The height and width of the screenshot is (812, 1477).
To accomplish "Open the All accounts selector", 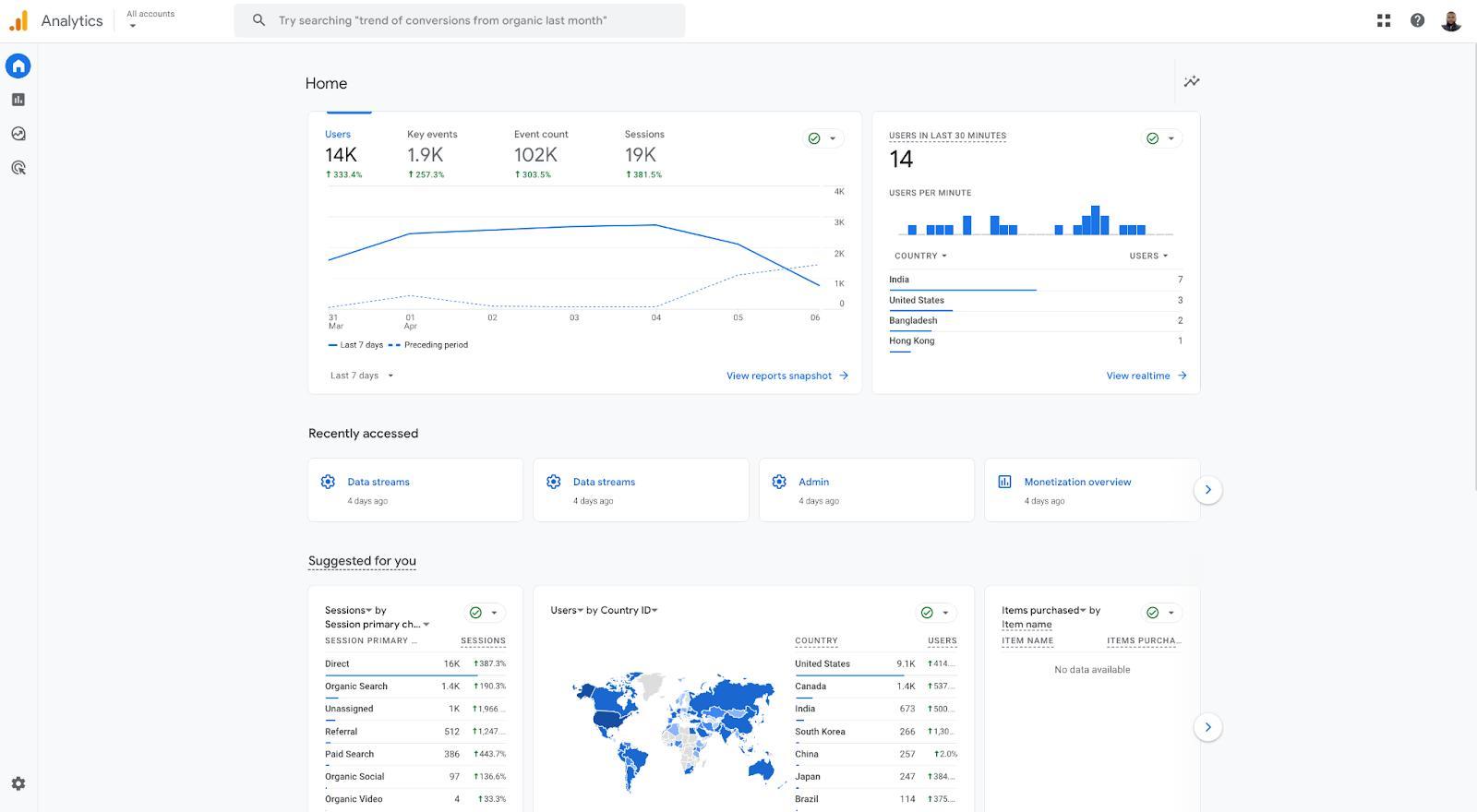I will point(150,18).
